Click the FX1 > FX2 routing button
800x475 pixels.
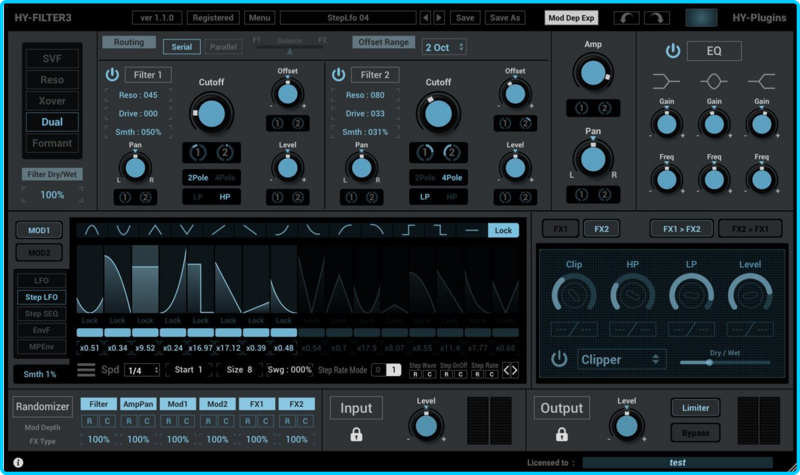(682, 229)
